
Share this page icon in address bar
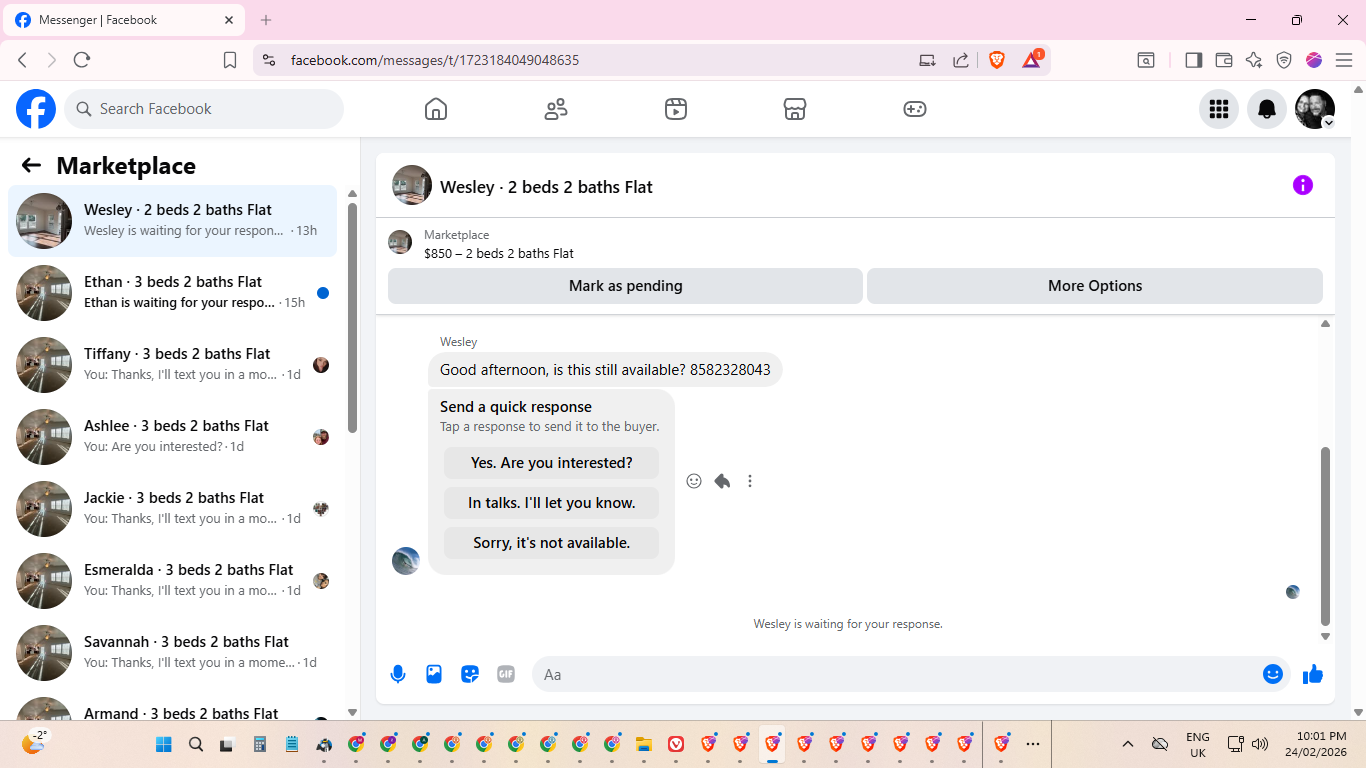[x=961, y=60]
